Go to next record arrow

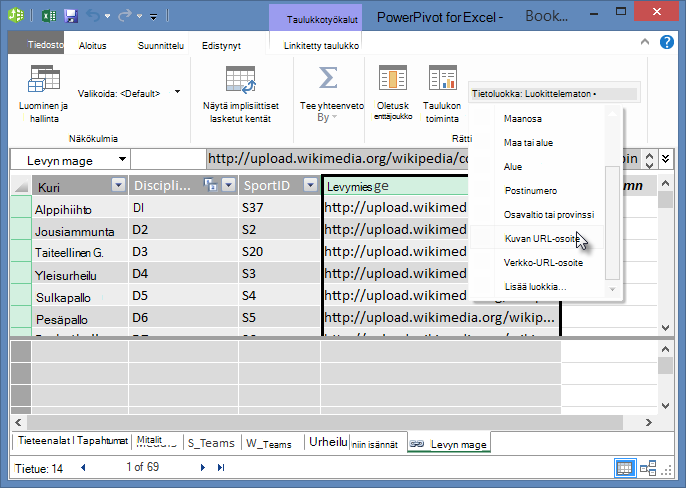[x=203, y=468]
